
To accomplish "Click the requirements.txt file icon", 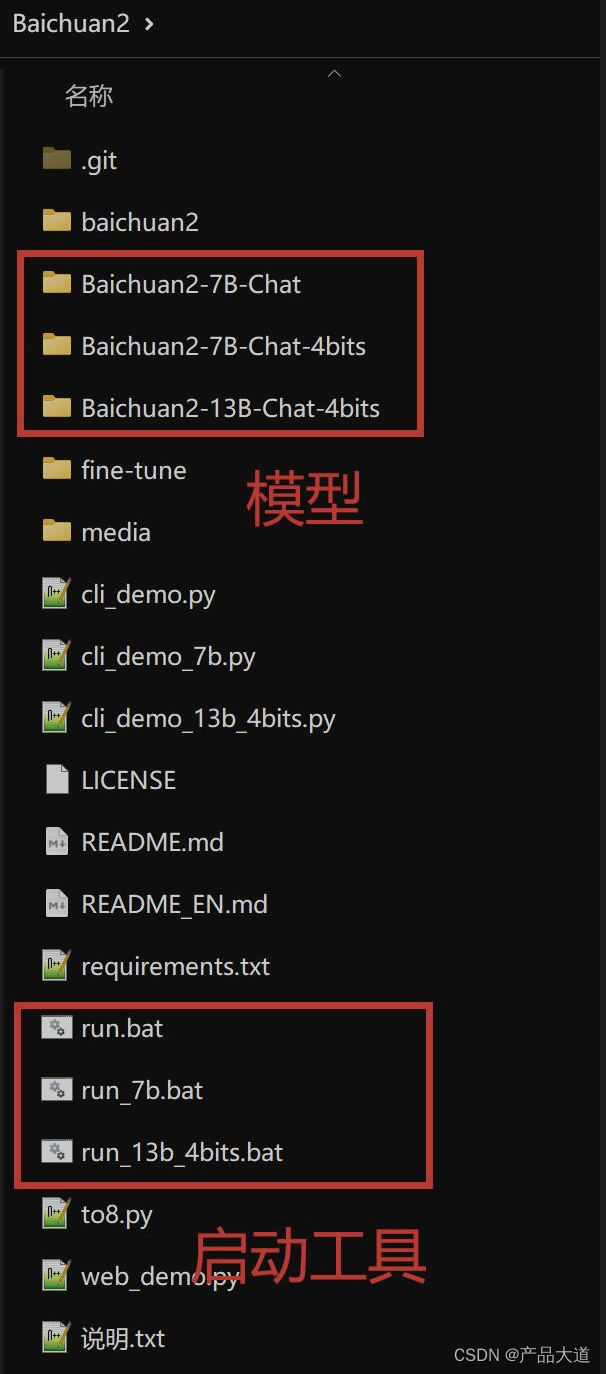I will [x=56, y=965].
